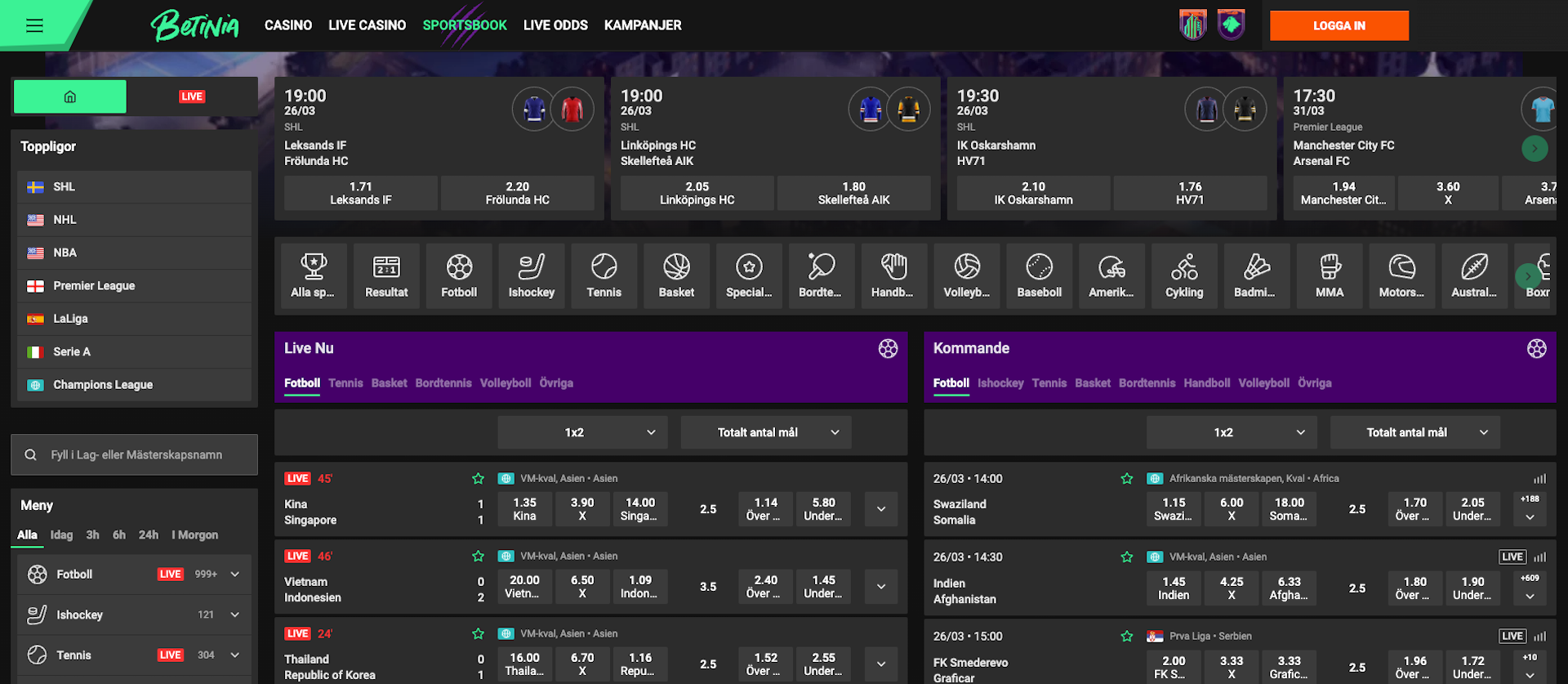Choose the Tennis sport icon
This screenshot has width=1568, height=684.
[x=604, y=275]
